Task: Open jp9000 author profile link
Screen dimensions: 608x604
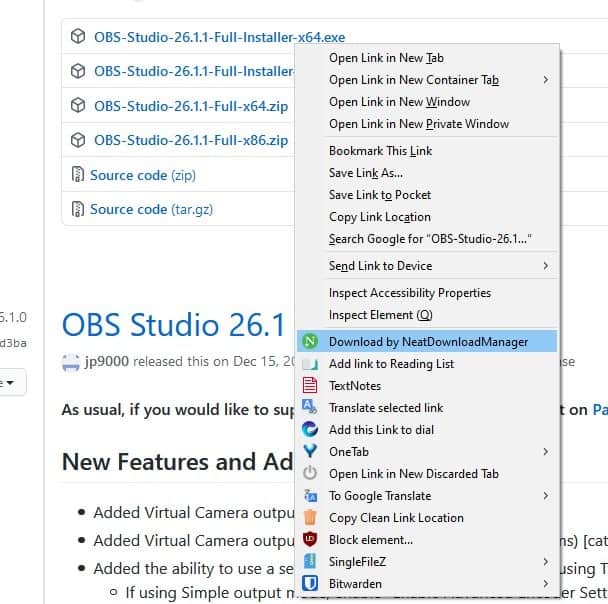Action: tap(107, 361)
